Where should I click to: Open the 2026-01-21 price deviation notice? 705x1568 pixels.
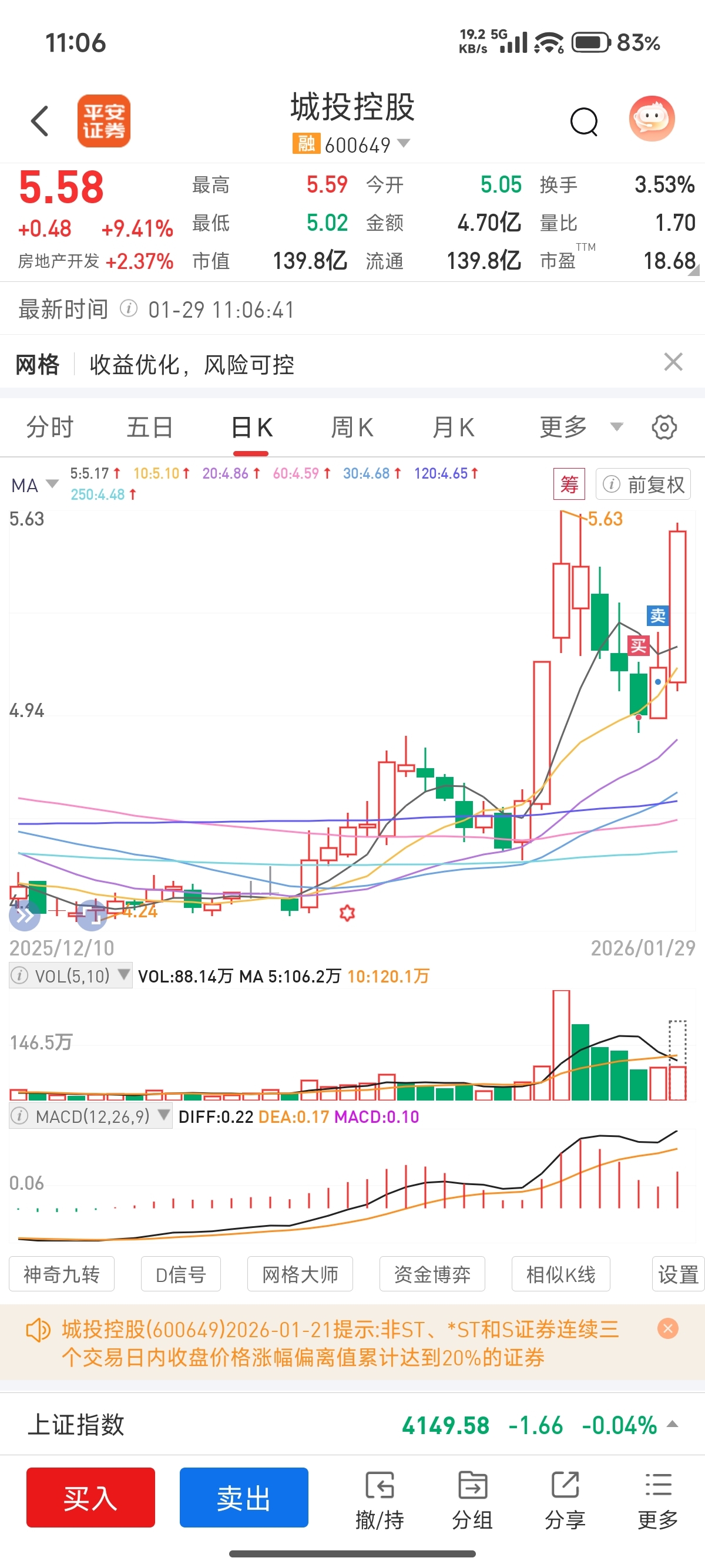pos(340,1344)
